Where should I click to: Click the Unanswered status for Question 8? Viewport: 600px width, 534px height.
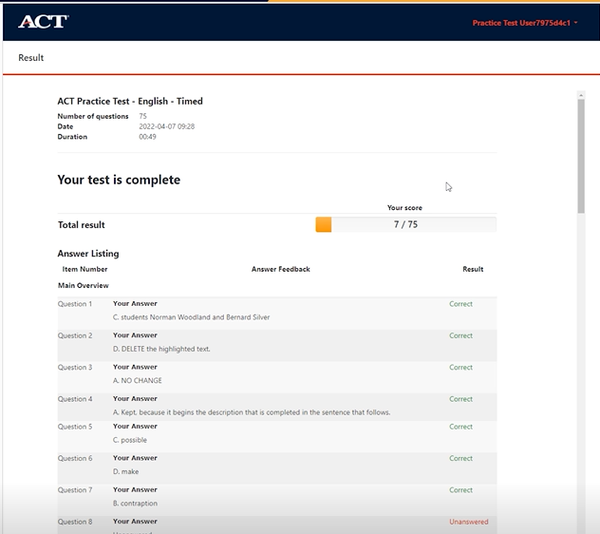466,522
